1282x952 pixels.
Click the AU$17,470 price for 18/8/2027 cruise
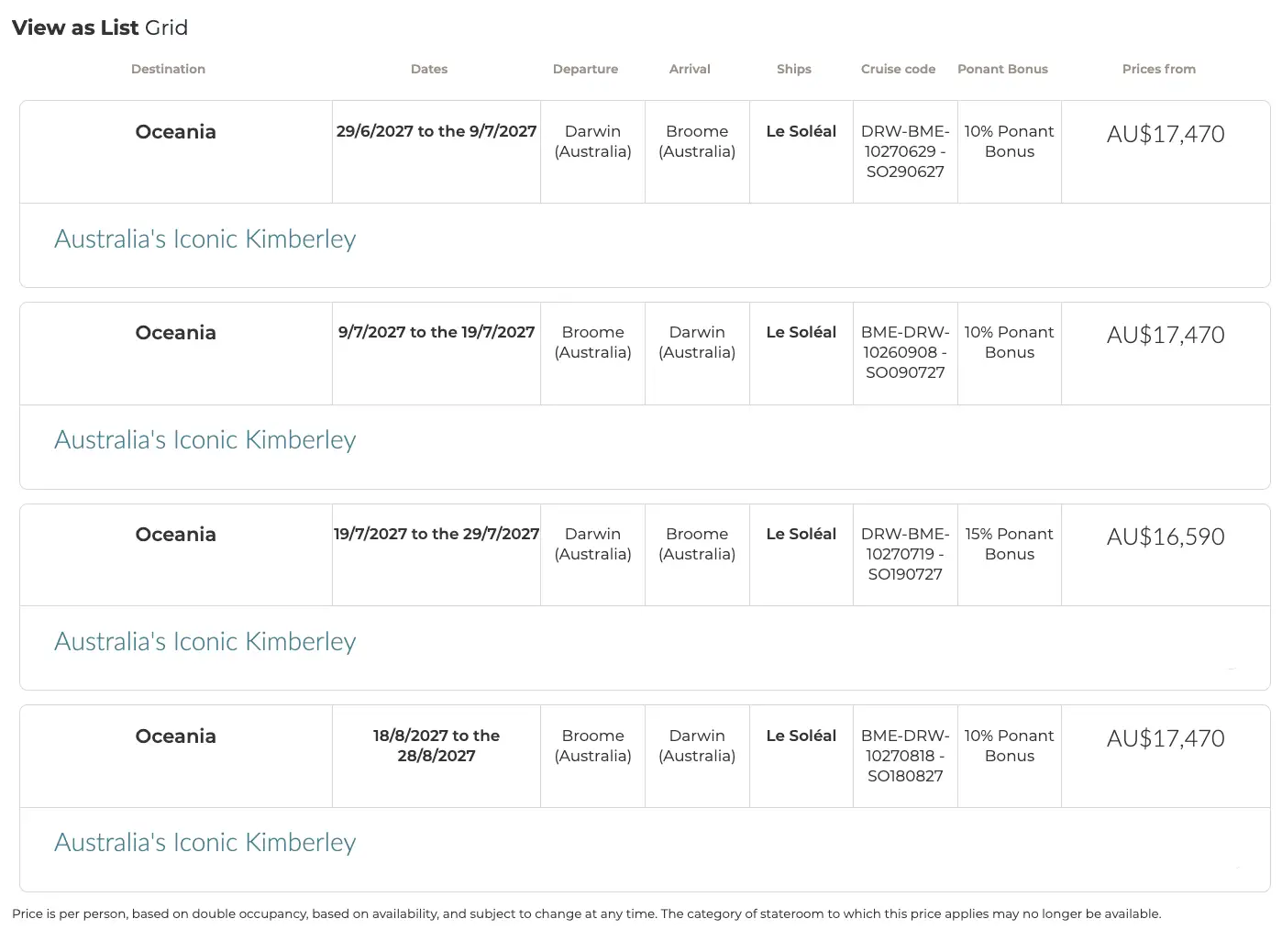point(1166,738)
